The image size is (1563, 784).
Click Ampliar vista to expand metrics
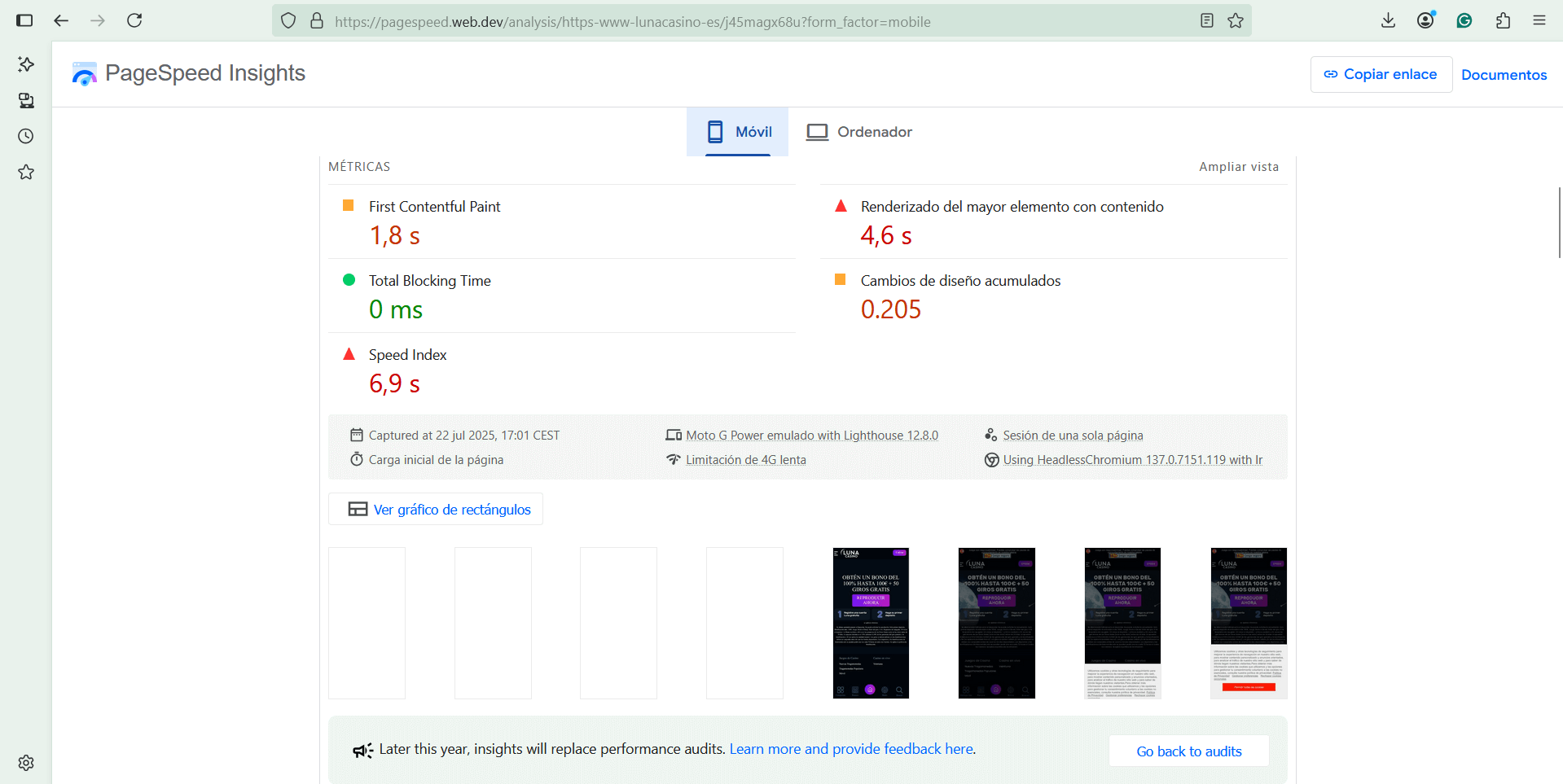[x=1239, y=167]
